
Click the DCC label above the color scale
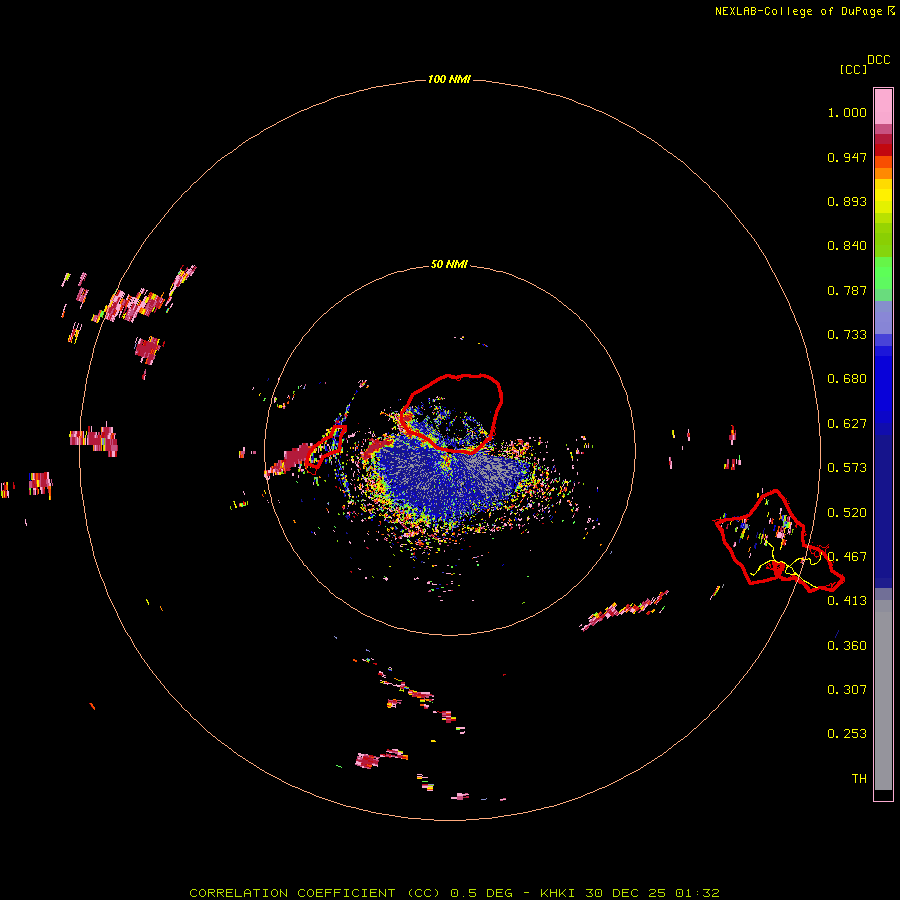click(x=879, y=60)
